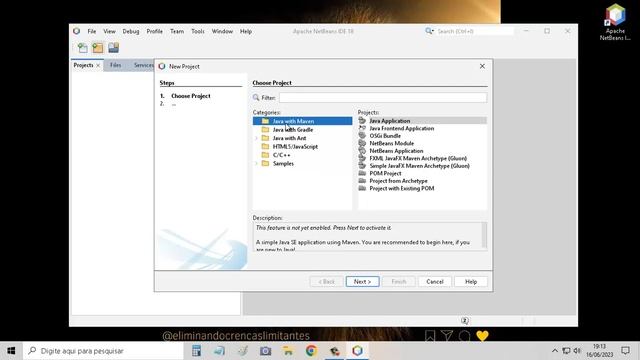The width and height of the screenshot is (640, 360).
Task: Select NetBeans Application project type
Action: (x=396, y=151)
